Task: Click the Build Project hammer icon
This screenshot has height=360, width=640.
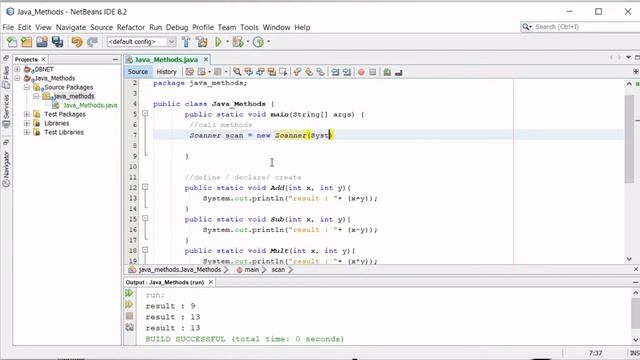Action: pos(186,42)
